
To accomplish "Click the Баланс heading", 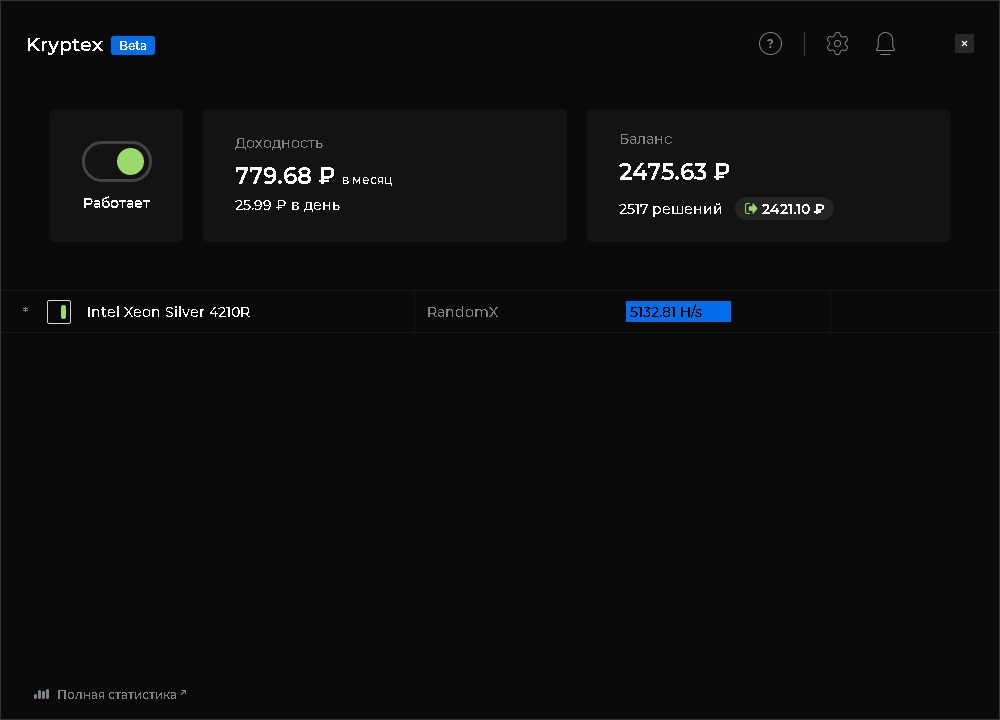I will point(645,139).
